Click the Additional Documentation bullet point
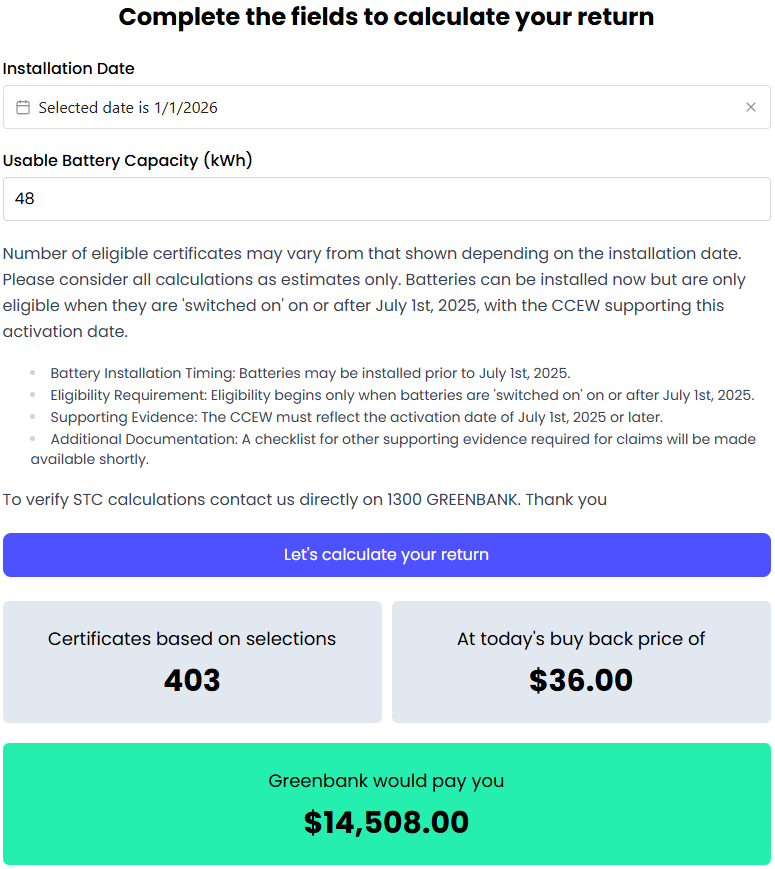775x869 pixels. coord(402,439)
